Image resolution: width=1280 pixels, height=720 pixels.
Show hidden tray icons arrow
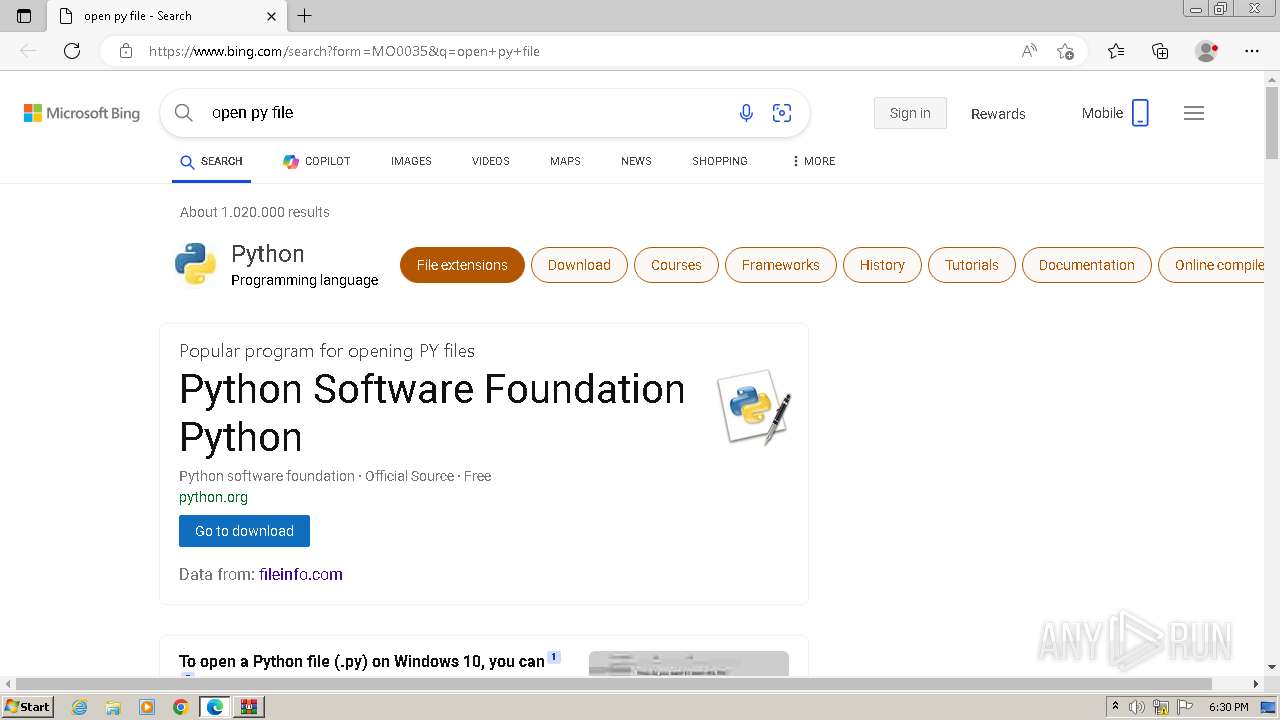point(1115,707)
